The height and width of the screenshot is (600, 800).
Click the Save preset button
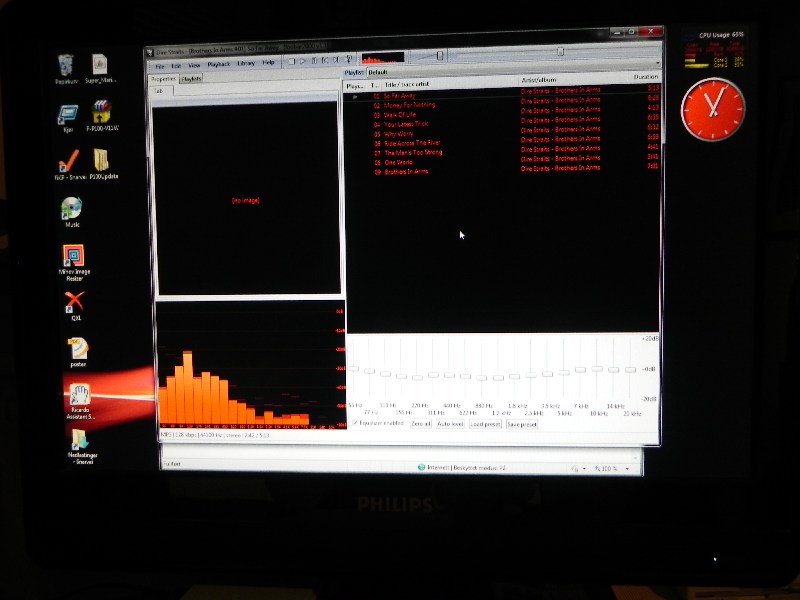tap(521, 424)
